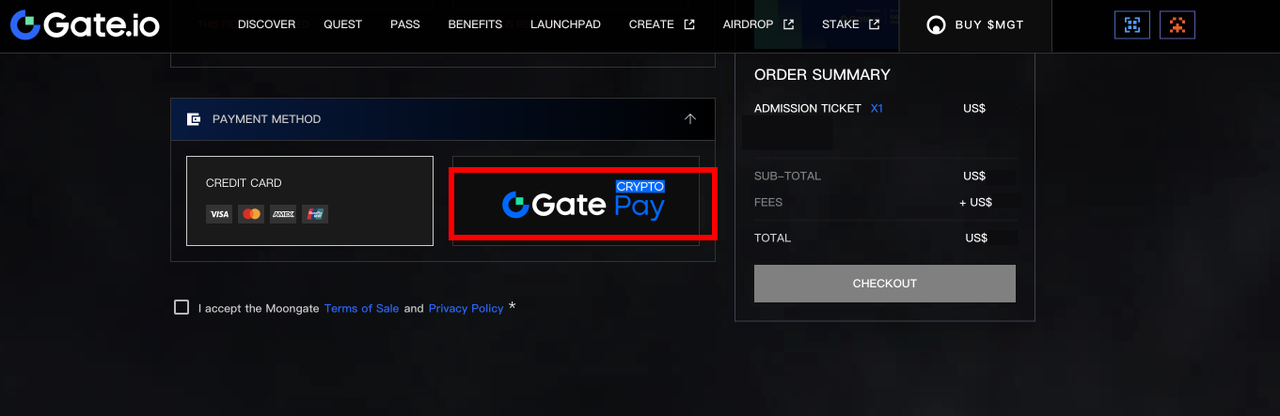Open the Create external link menu

click(661, 25)
